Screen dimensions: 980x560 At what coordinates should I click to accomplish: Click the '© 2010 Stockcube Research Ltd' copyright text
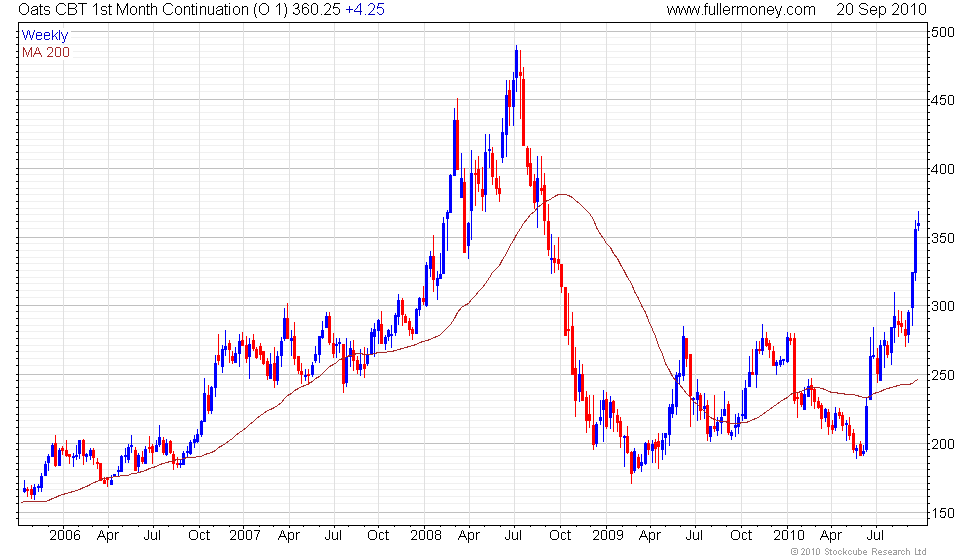coord(859,552)
